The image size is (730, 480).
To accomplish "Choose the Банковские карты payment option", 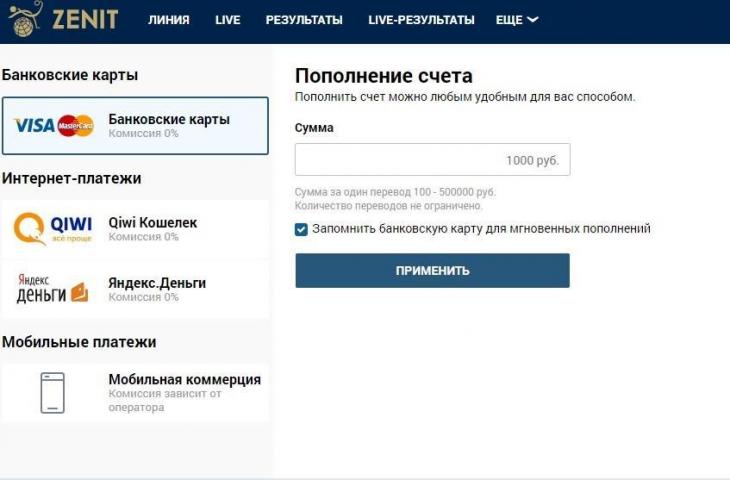I will point(169,120).
